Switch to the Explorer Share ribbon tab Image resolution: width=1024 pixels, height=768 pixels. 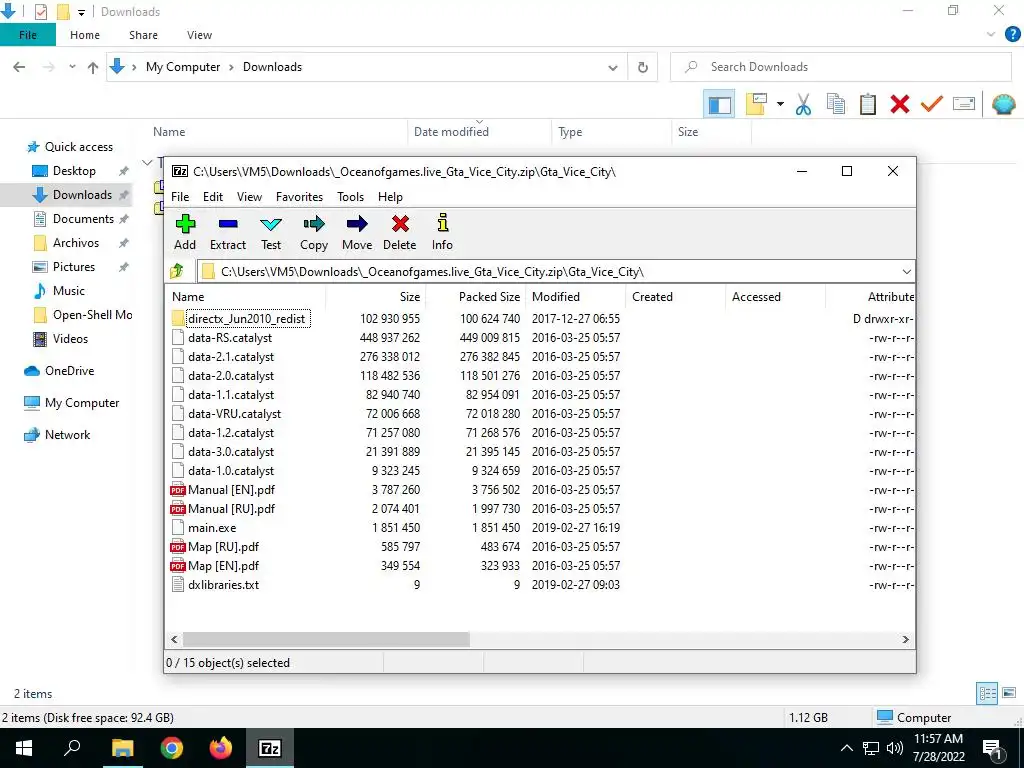pos(143,35)
